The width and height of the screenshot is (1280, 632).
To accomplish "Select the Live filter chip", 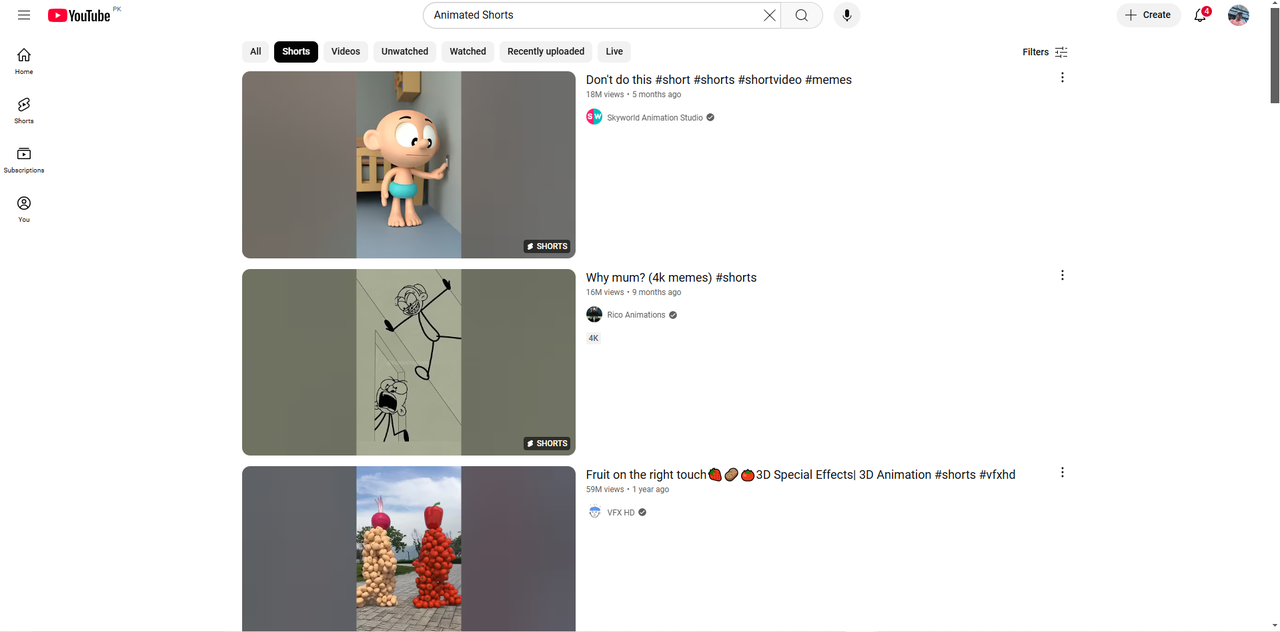I will pyautogui.click(x=614, y=52).
